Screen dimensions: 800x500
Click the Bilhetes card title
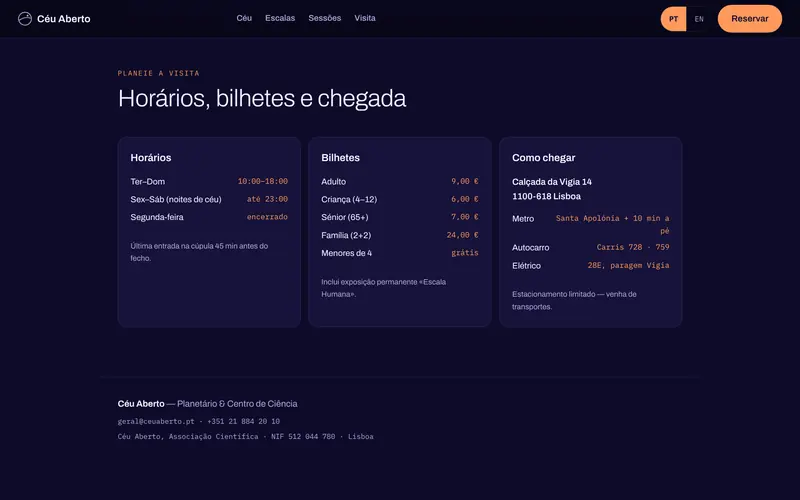point(340,158)
